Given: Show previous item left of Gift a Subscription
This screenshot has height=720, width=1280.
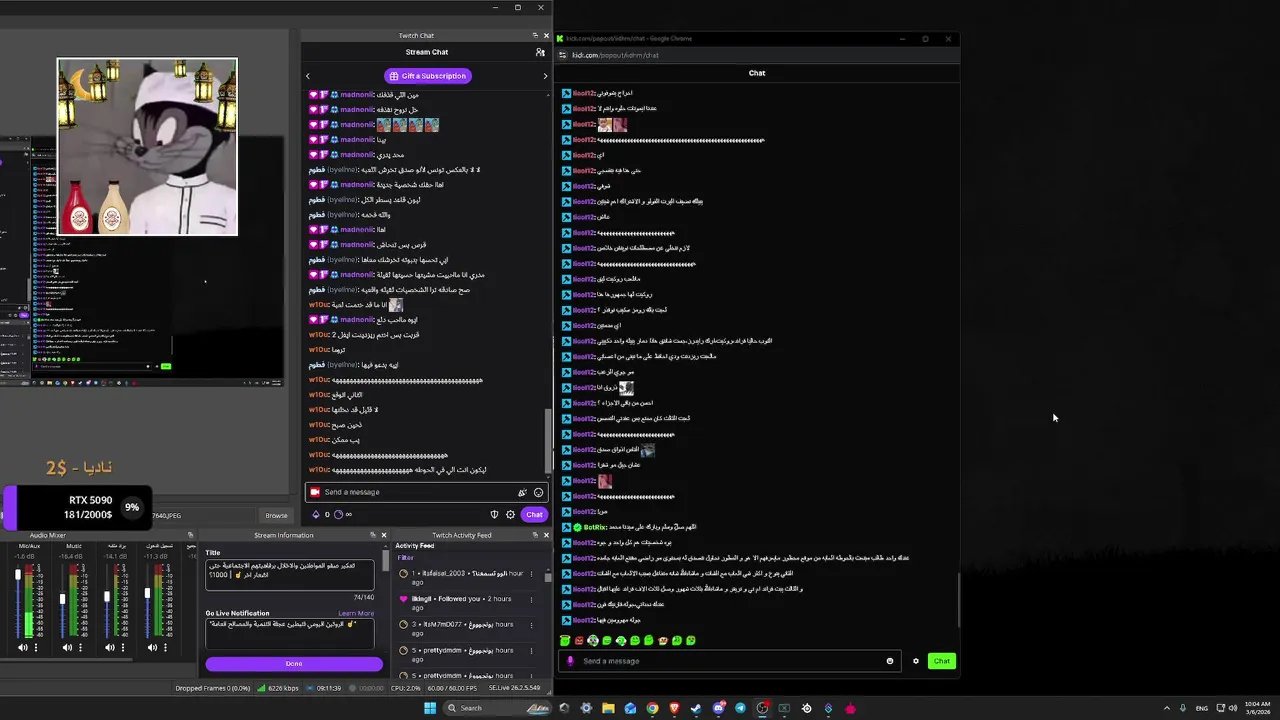Looking at the screenshot, I should click(x=308, y=76).
